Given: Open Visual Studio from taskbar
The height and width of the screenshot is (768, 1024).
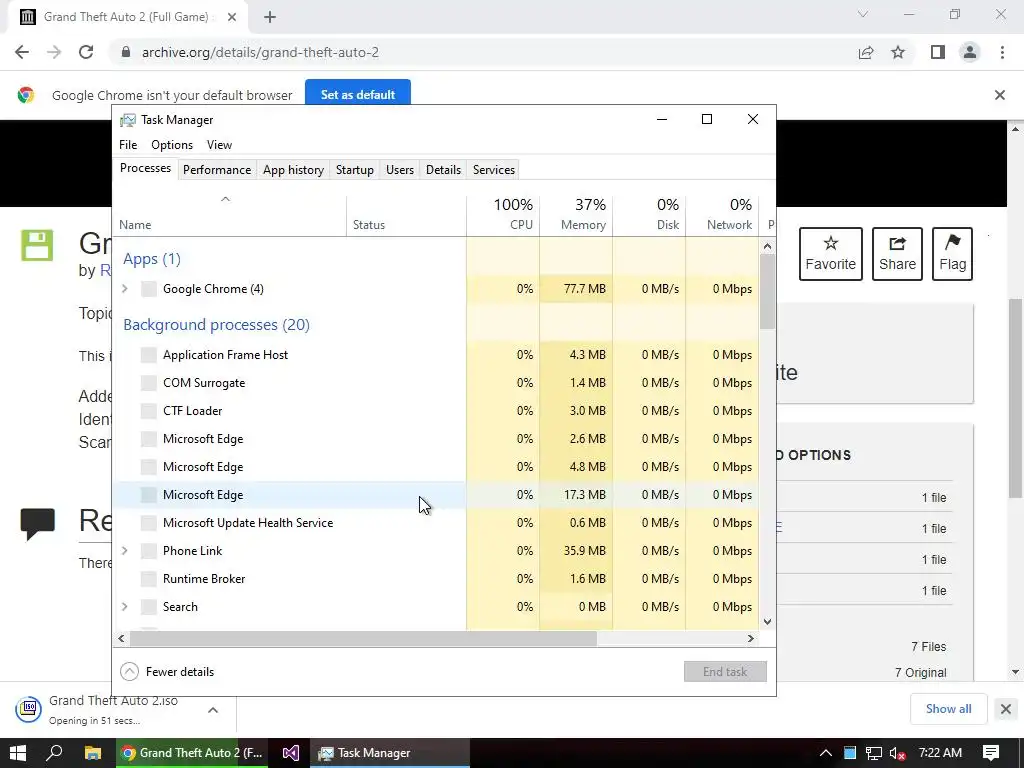Looking at the screenshot, I should [291, 753].
